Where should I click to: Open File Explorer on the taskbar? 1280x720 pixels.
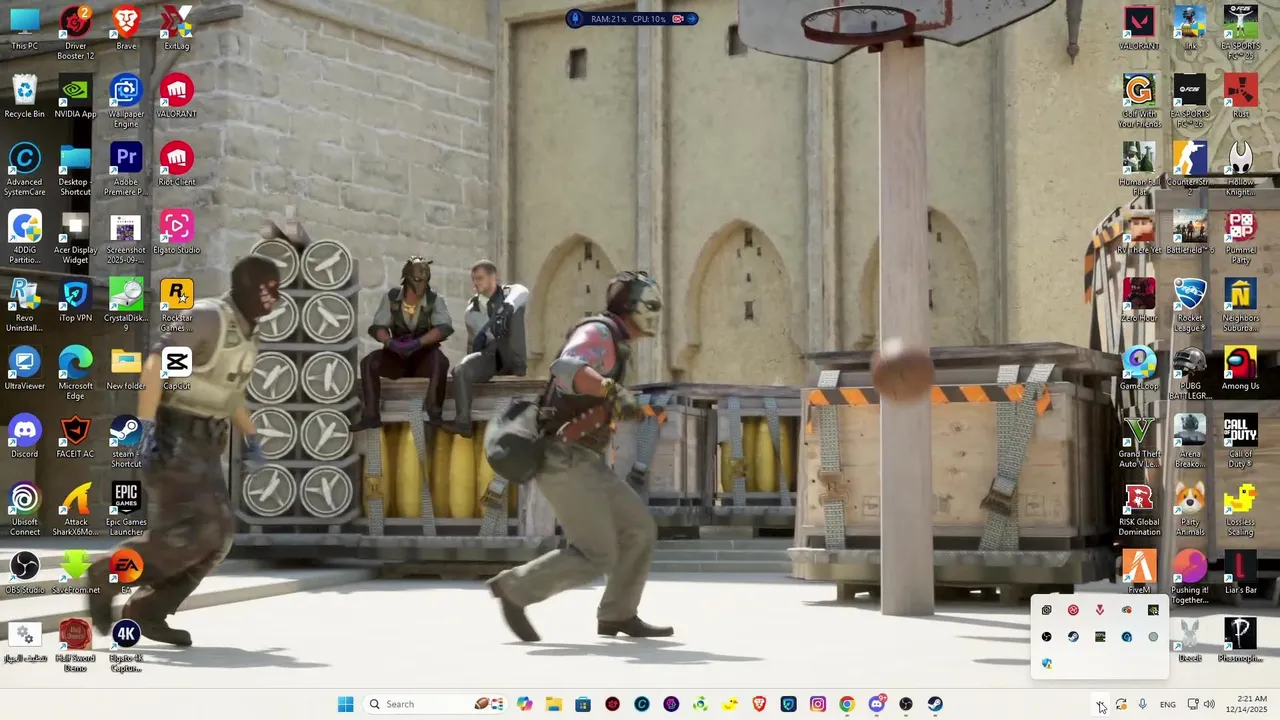(554, 704)
